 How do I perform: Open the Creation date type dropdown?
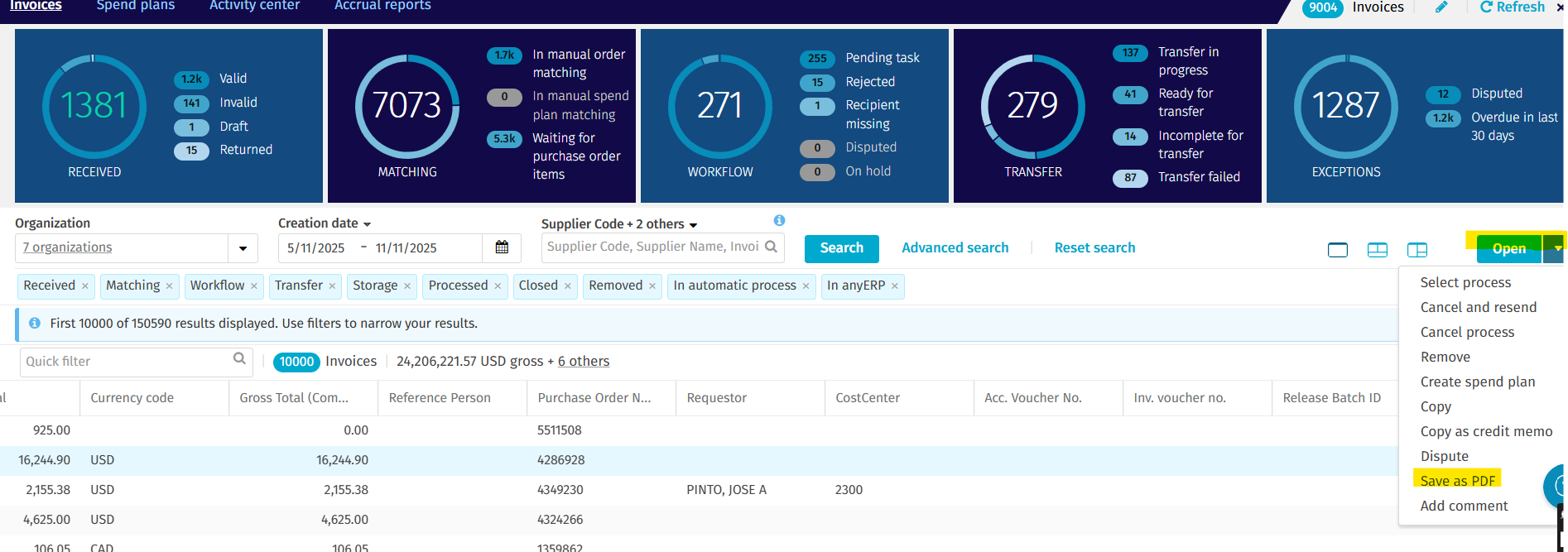pyautogui.click(x=367, y=224)
